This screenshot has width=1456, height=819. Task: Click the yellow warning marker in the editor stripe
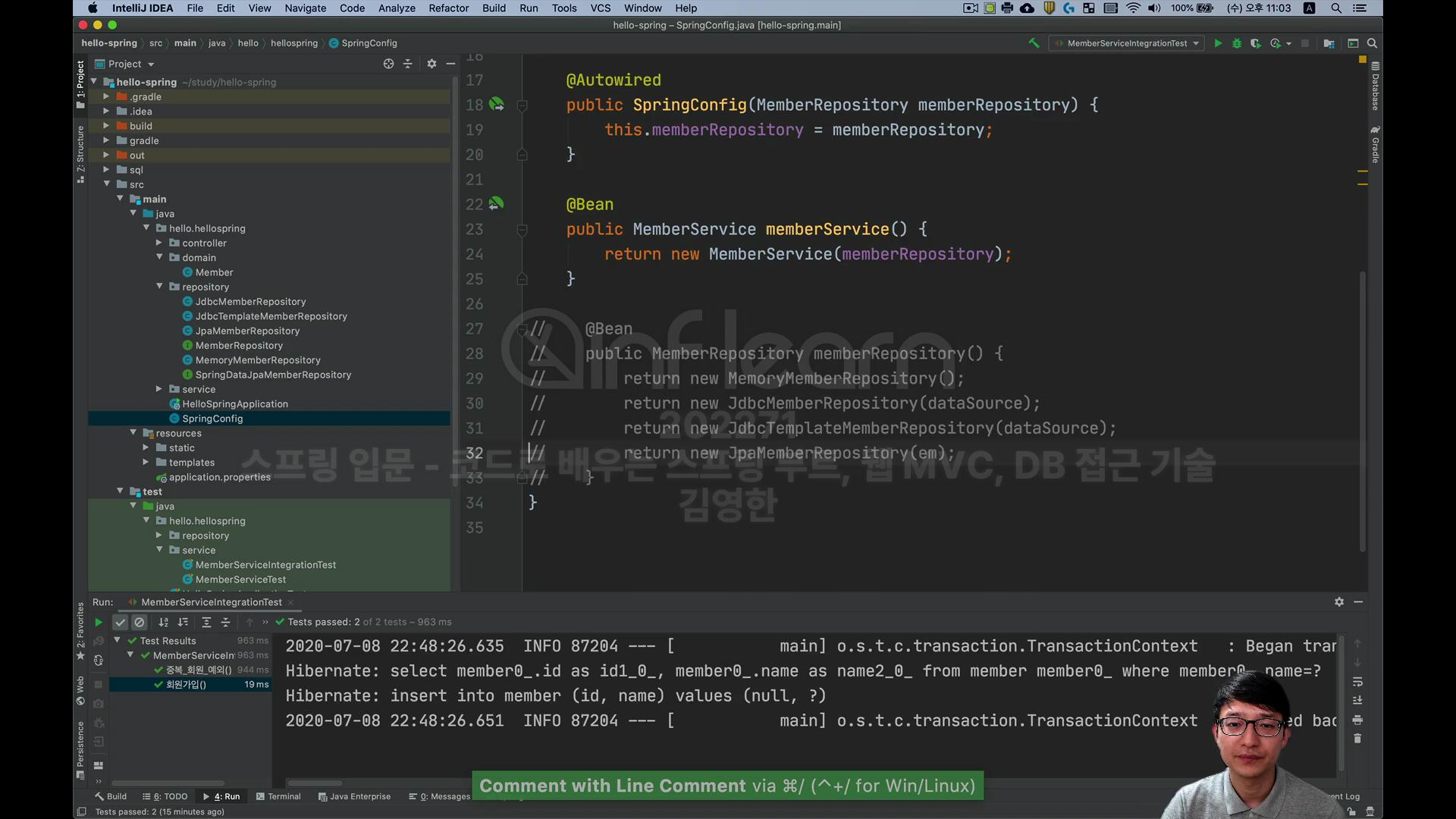point(1363,59)
